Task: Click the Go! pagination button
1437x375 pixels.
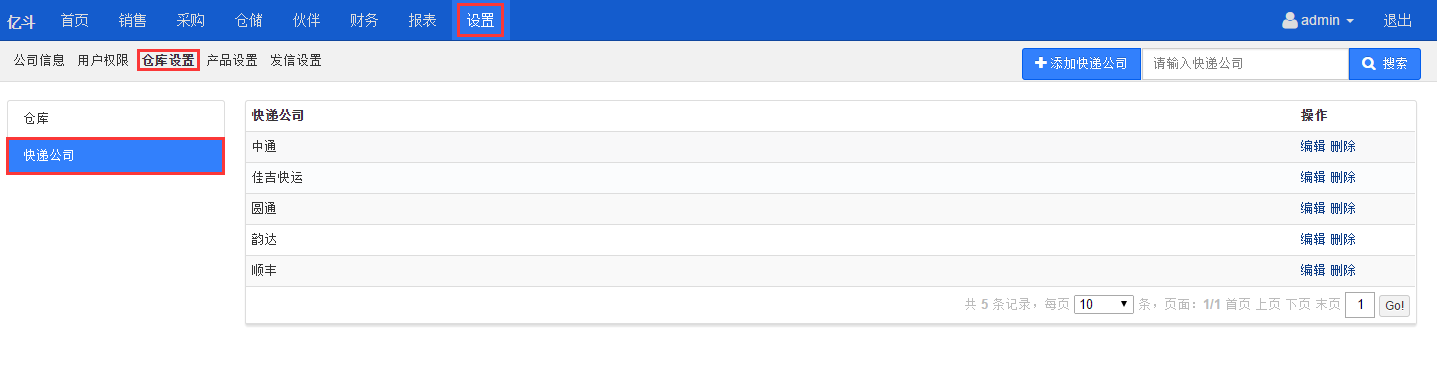Action: click(1394, 305)
